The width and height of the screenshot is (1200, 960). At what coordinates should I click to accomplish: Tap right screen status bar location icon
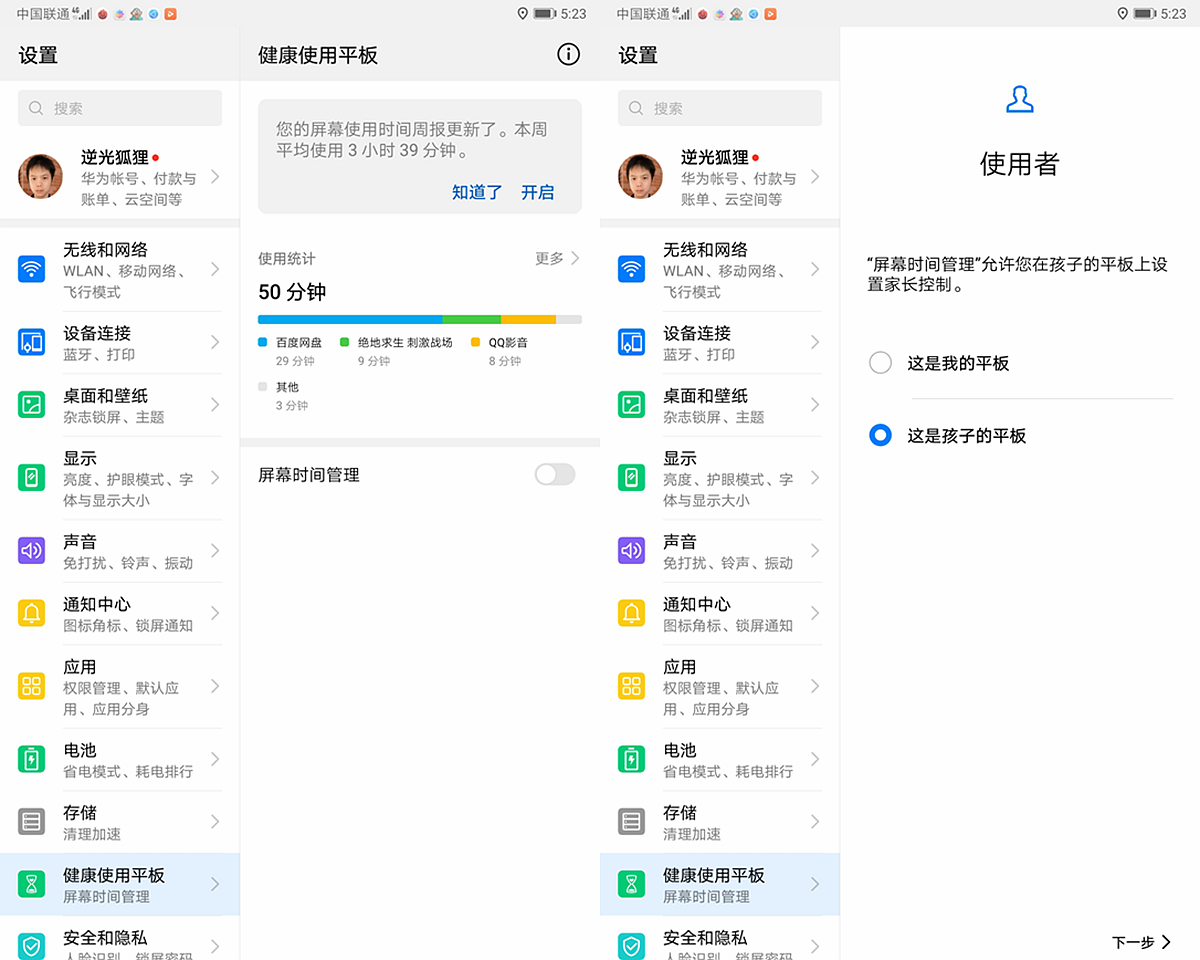(x=1122, y=14)
